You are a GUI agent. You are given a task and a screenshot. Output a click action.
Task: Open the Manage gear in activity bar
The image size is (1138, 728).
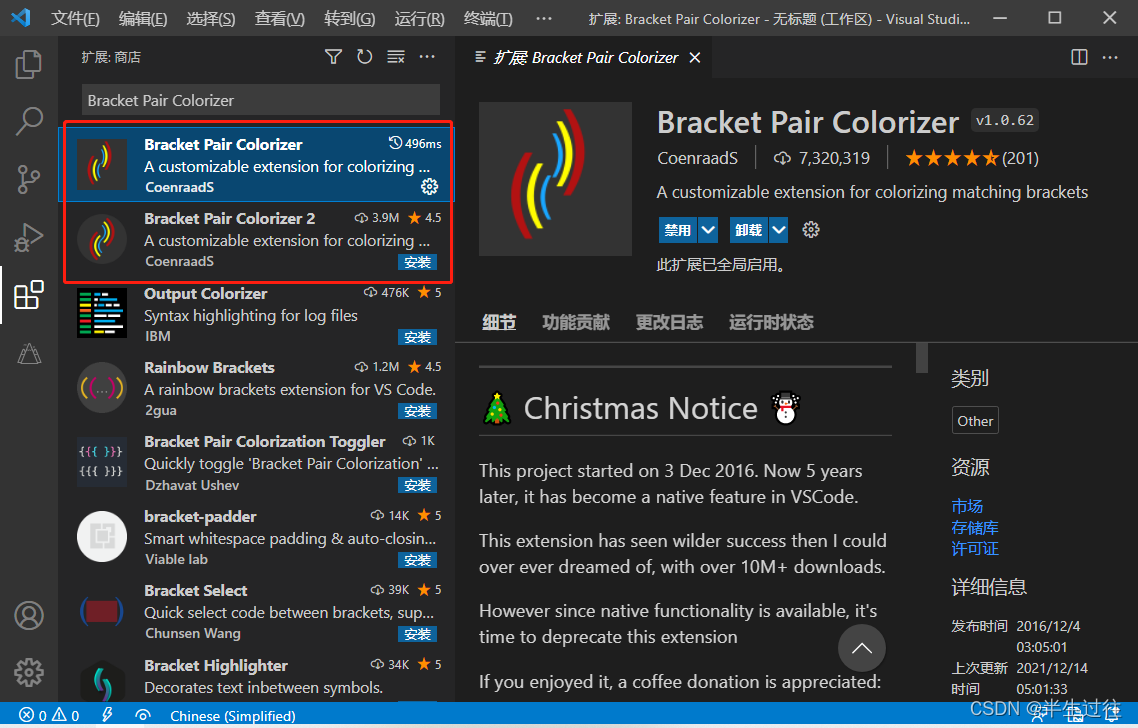(x=29, y=673)
